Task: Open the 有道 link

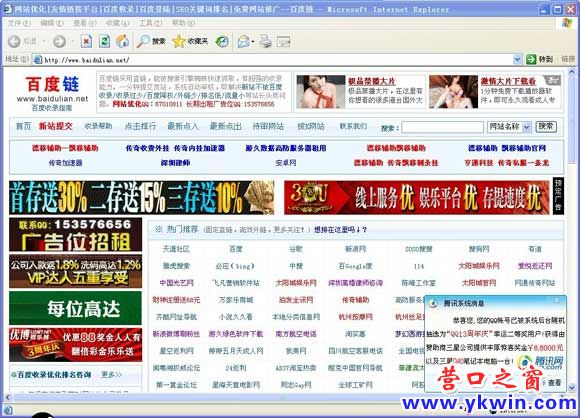Action: [535, 249]
